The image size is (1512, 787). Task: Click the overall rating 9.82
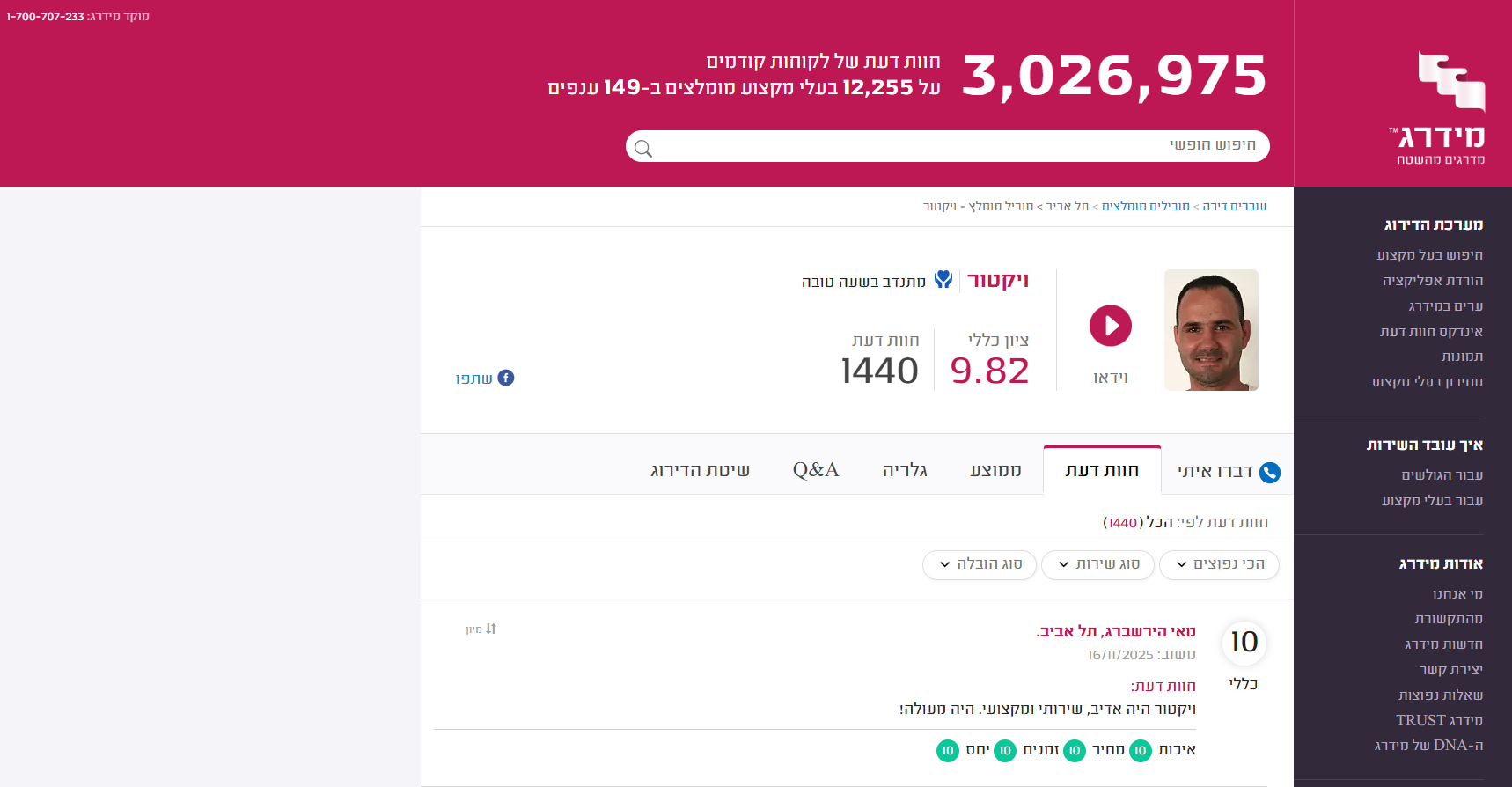pyautogui.click(x=990, y=371)
